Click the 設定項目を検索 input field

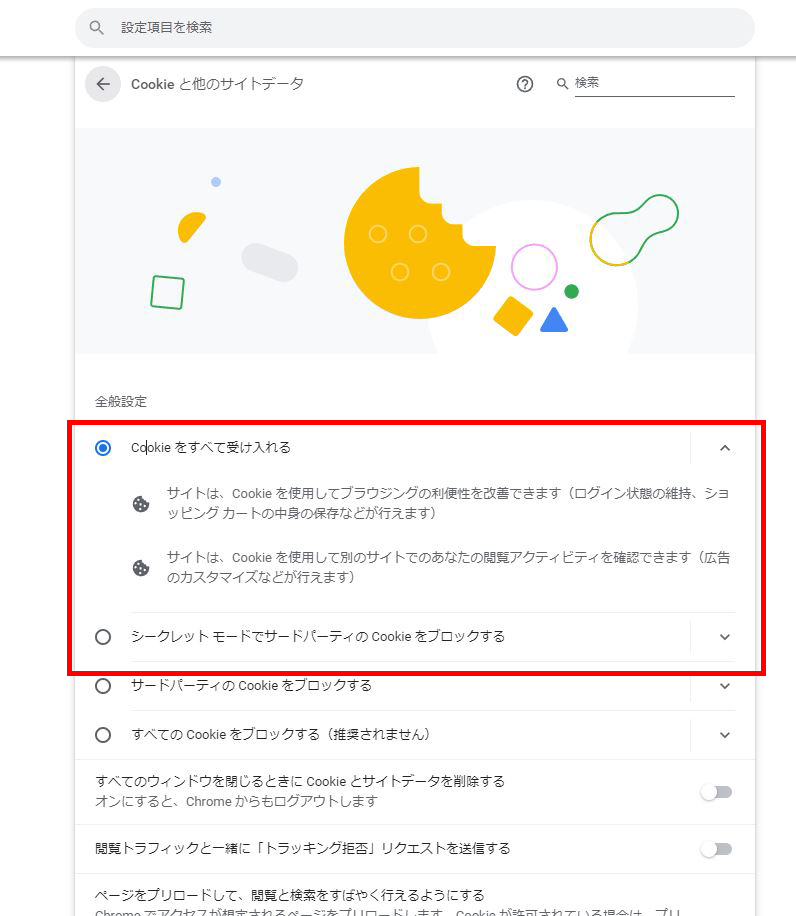pos(300,27)
